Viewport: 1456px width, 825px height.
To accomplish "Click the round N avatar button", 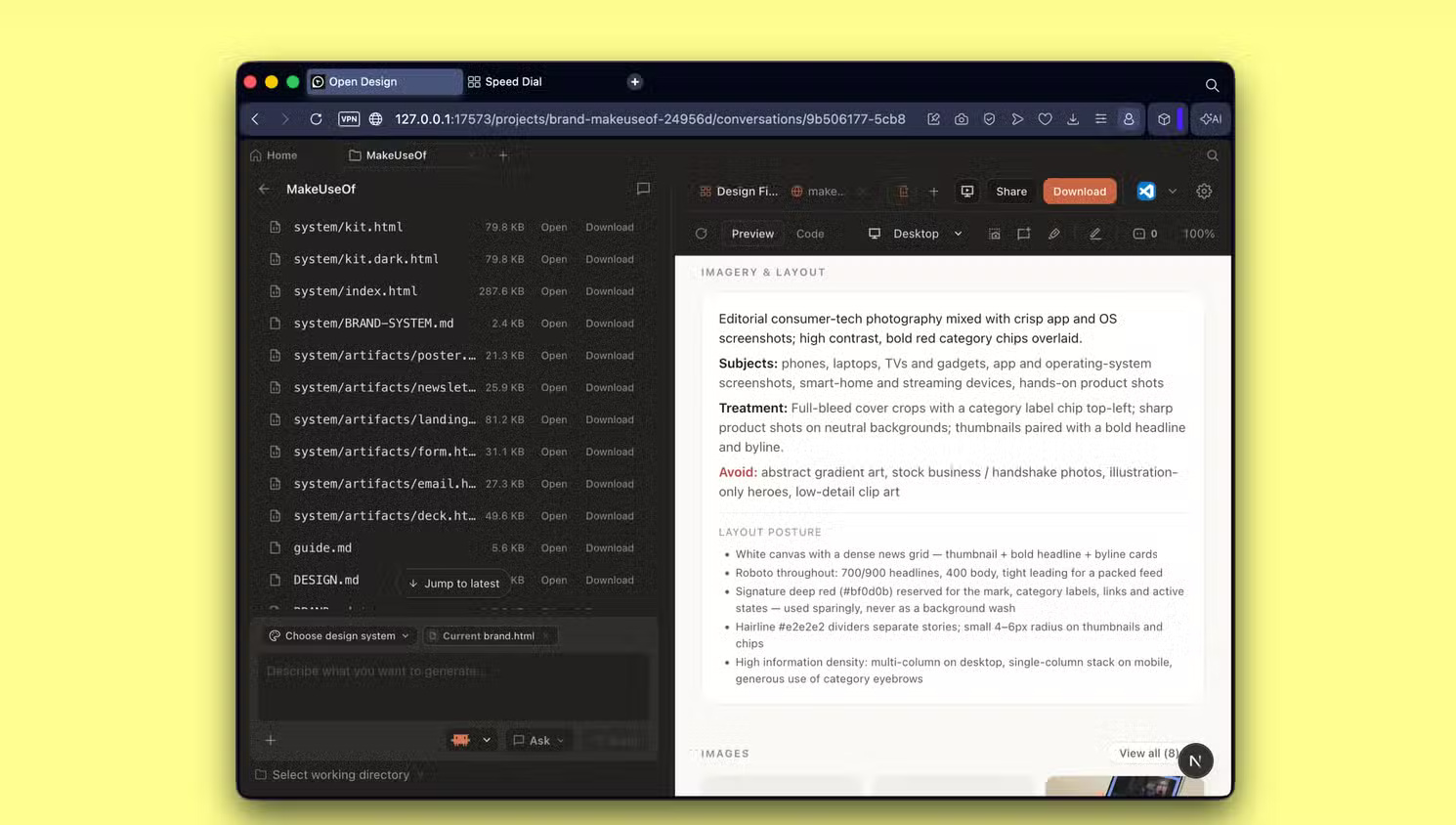I will pyautogui.click(x=1195, y=760).
